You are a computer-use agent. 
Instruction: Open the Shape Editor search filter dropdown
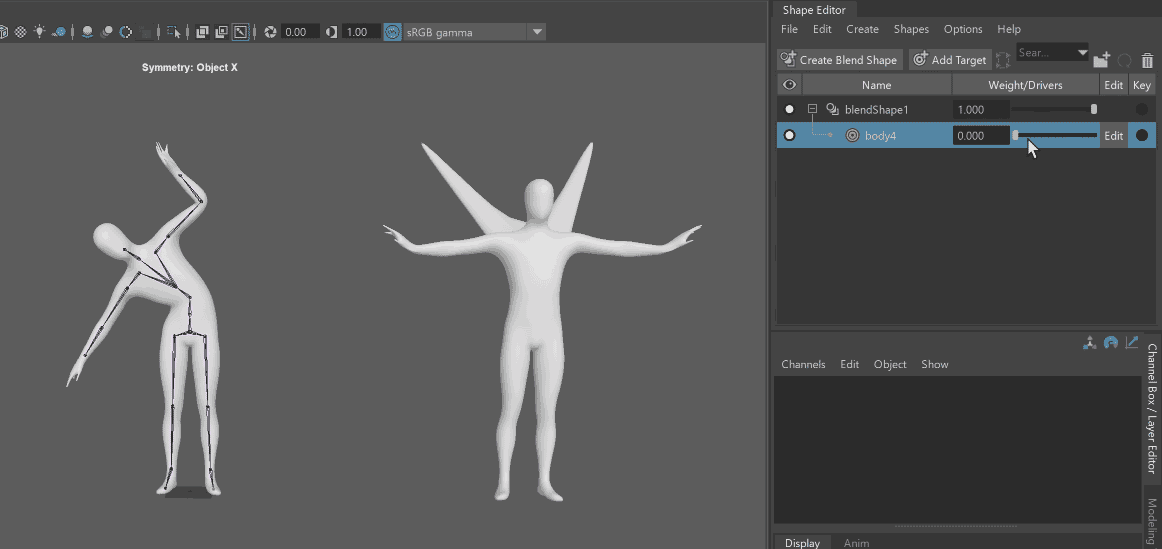click(x=1081, y=52)
